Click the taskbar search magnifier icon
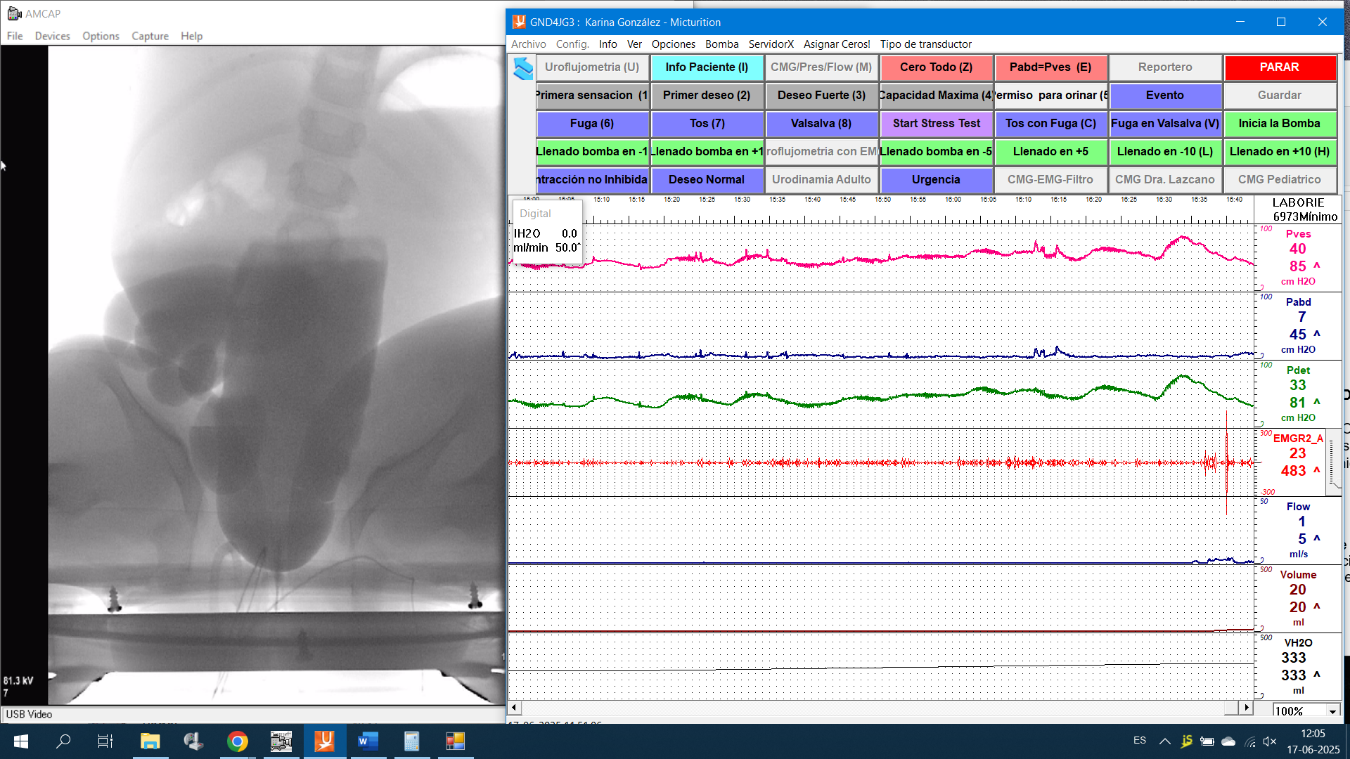The width and height of the screenshot is (1350, 759). [x=63, y=741]
